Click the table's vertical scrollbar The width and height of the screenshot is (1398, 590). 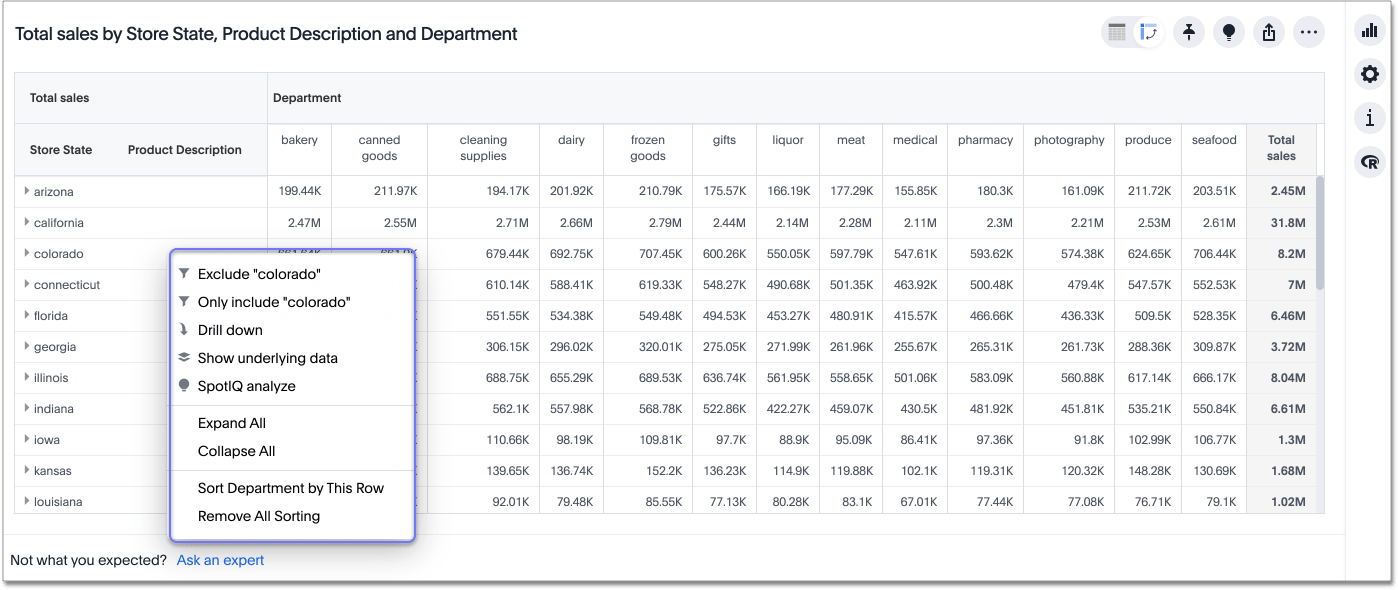tap(1319, 232)
